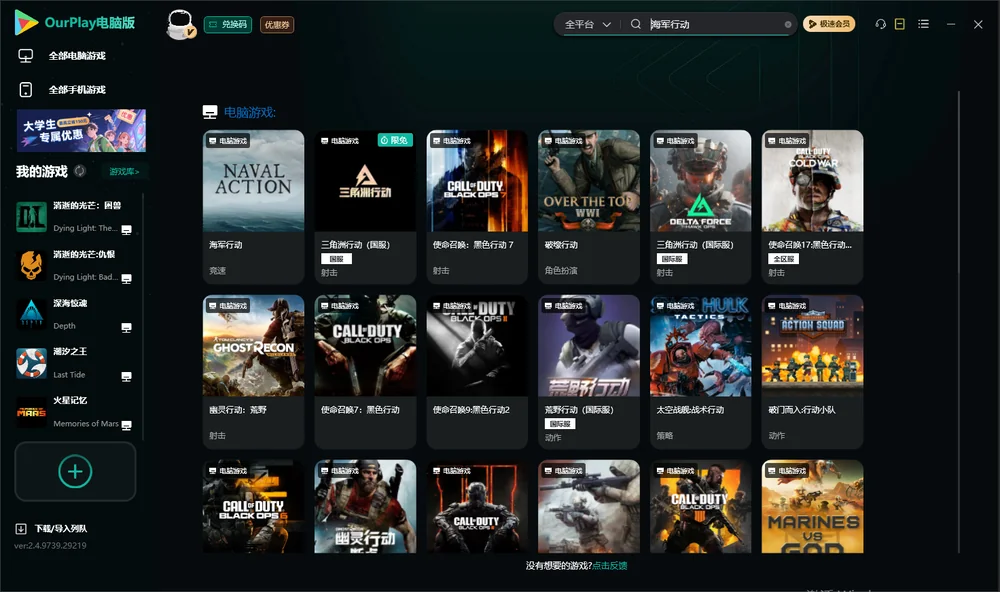Viewport: 1000px width, 592px height.
Task: Open 使命召唤7: 黑色行动 card
Action: (365, 371)
